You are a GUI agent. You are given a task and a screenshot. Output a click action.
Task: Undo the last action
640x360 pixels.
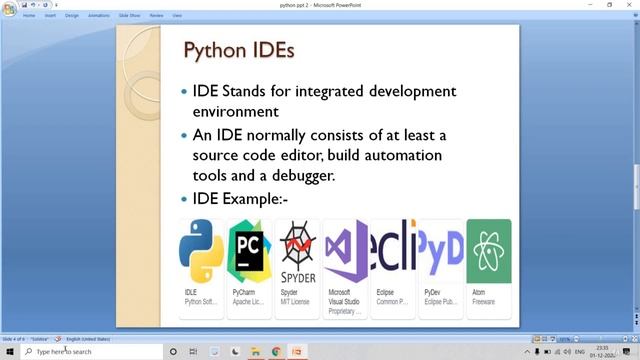(x=33, y=5)
